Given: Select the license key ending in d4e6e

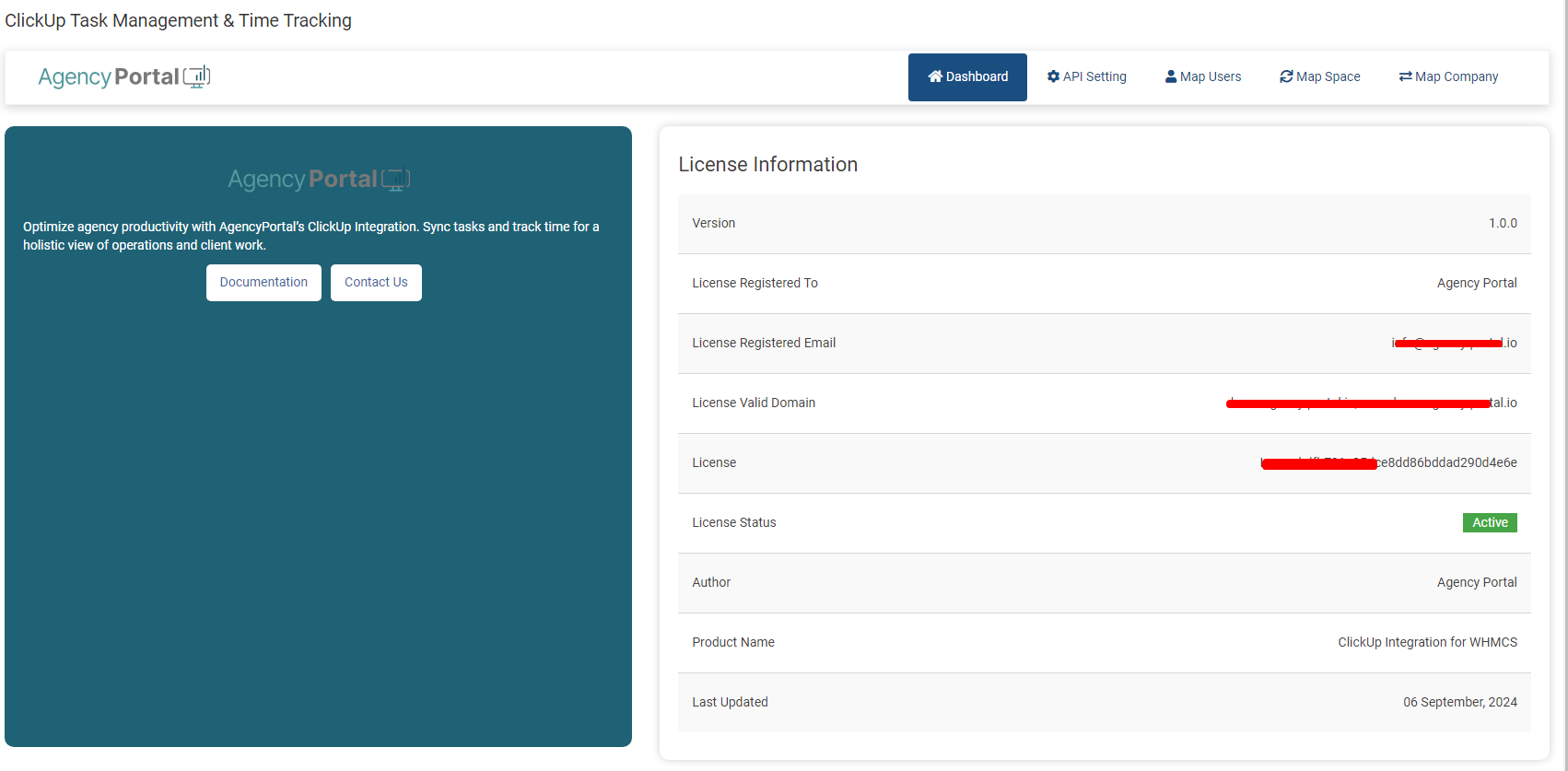Looking at the screenshot, I should (x=1389, y=462).
